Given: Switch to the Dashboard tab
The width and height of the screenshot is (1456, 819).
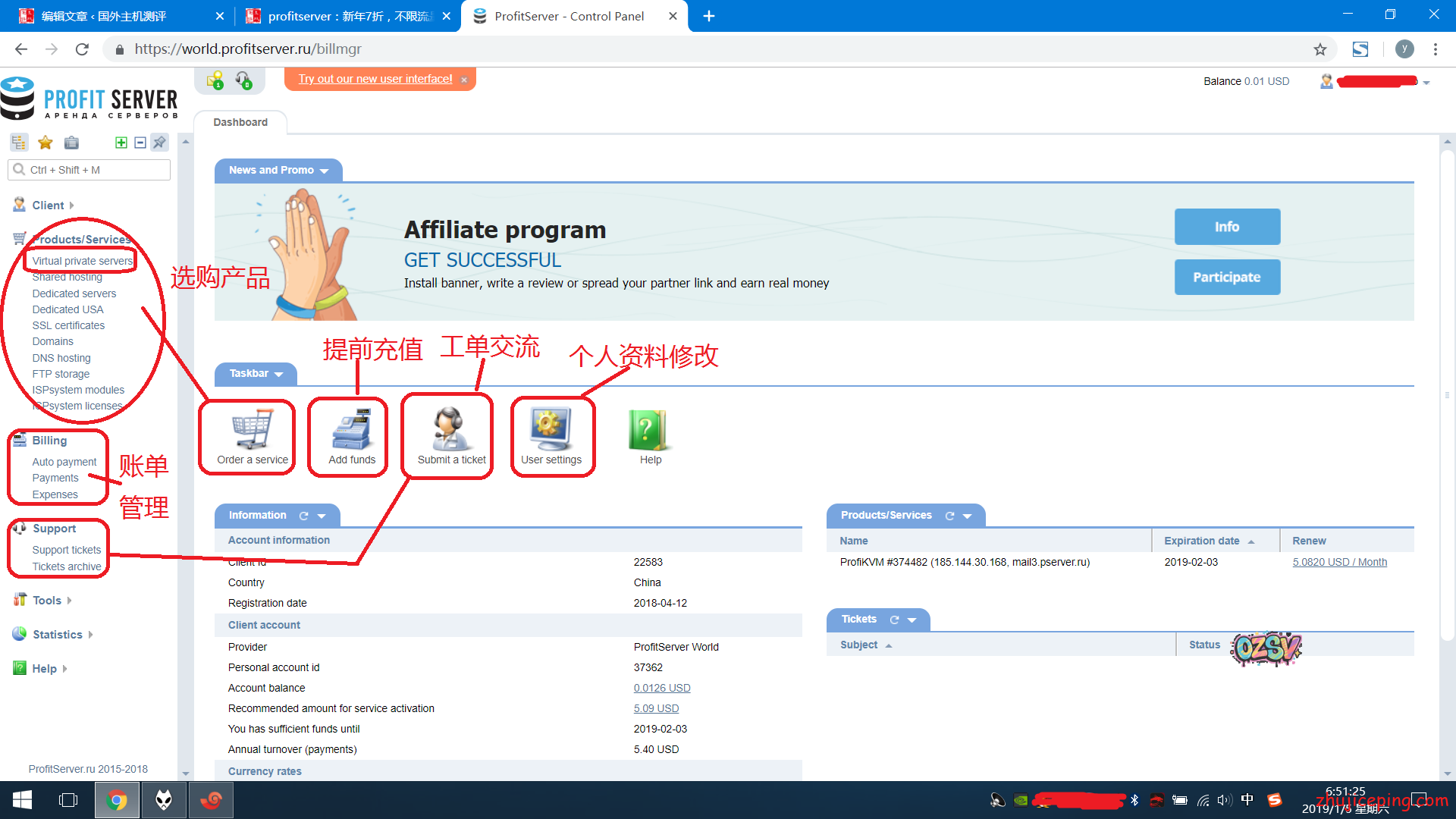Looking at the screenshot, I should (x=240, y=122).
